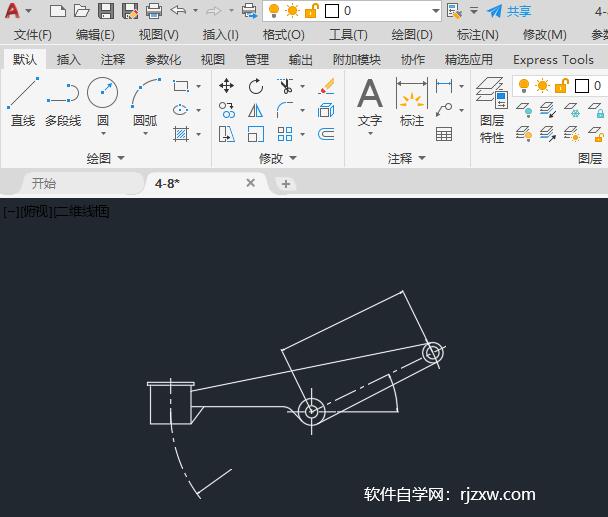The width and height of the screenshot is (608, 517).
Task: Activate the Rotate tool
Action: 256,86
